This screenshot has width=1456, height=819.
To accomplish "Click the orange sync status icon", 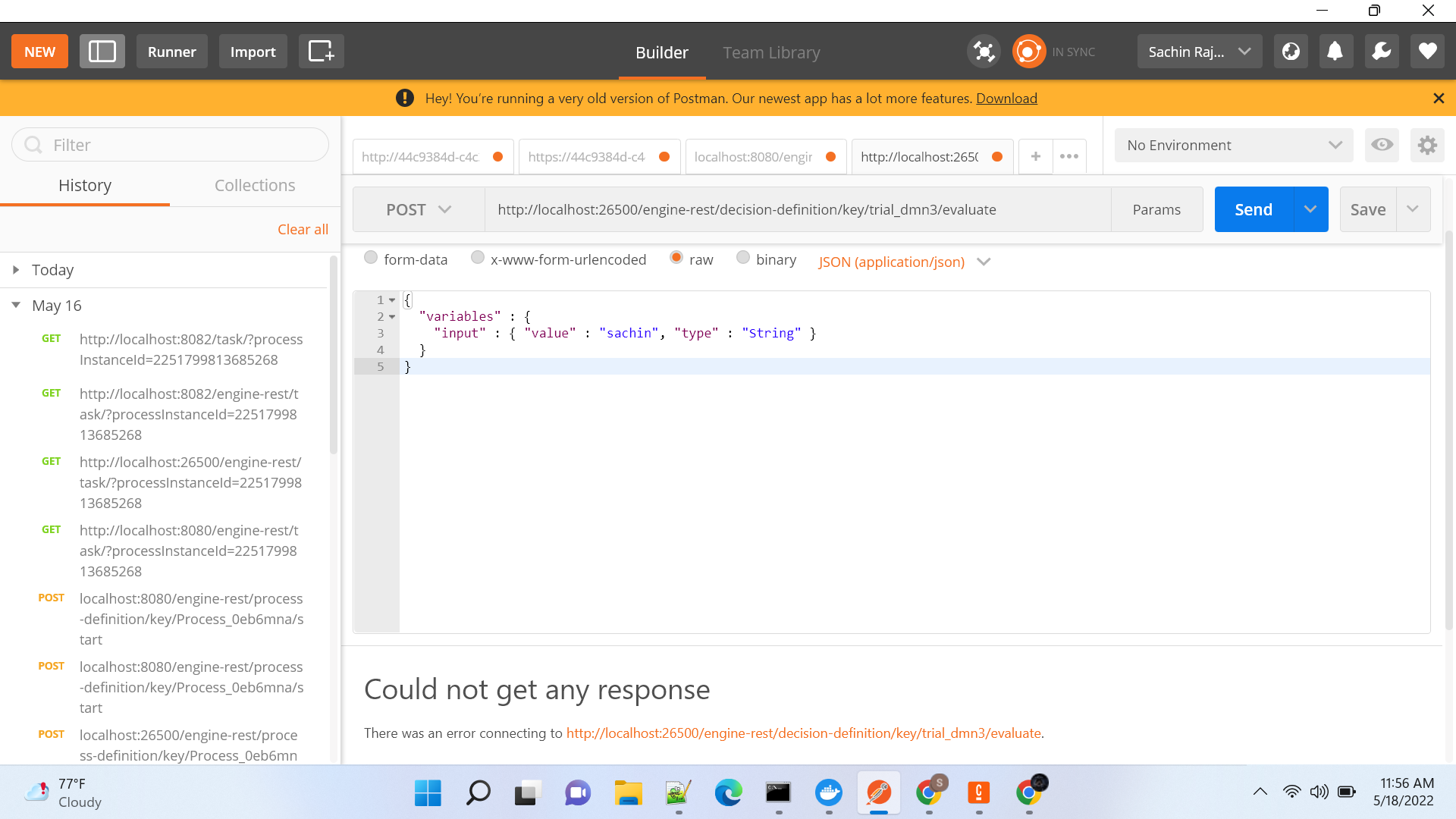I will (x=1028, y=52).
